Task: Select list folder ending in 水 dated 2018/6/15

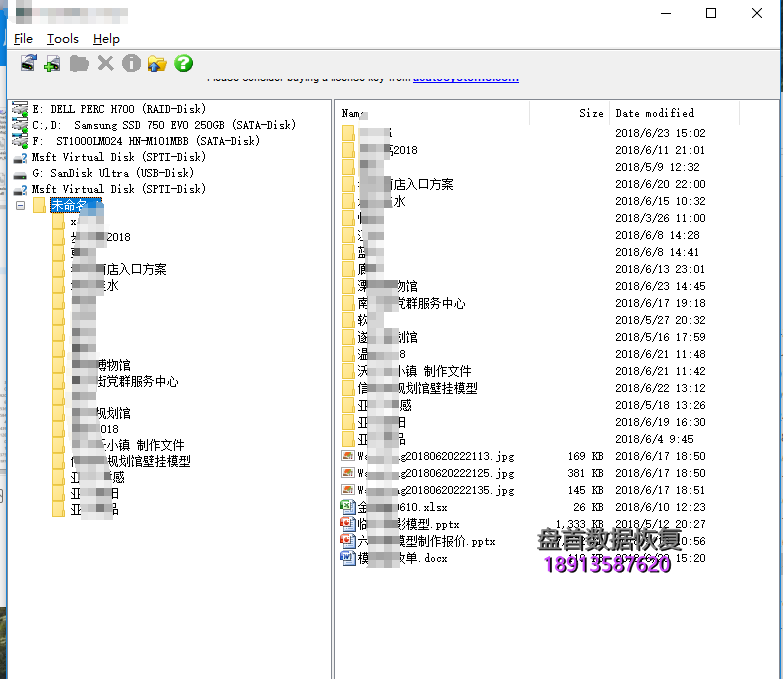Action: pyautogui.click(x=382, y=201)
